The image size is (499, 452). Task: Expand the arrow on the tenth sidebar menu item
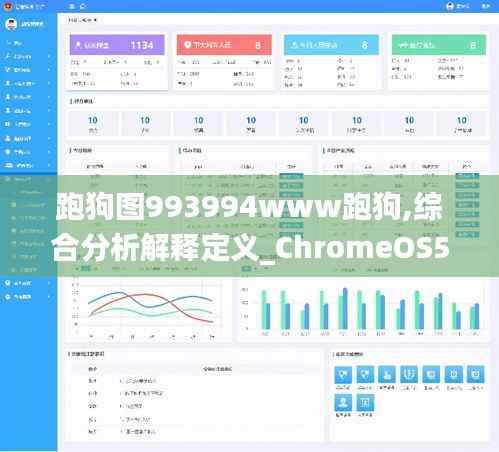click(49, 165)
